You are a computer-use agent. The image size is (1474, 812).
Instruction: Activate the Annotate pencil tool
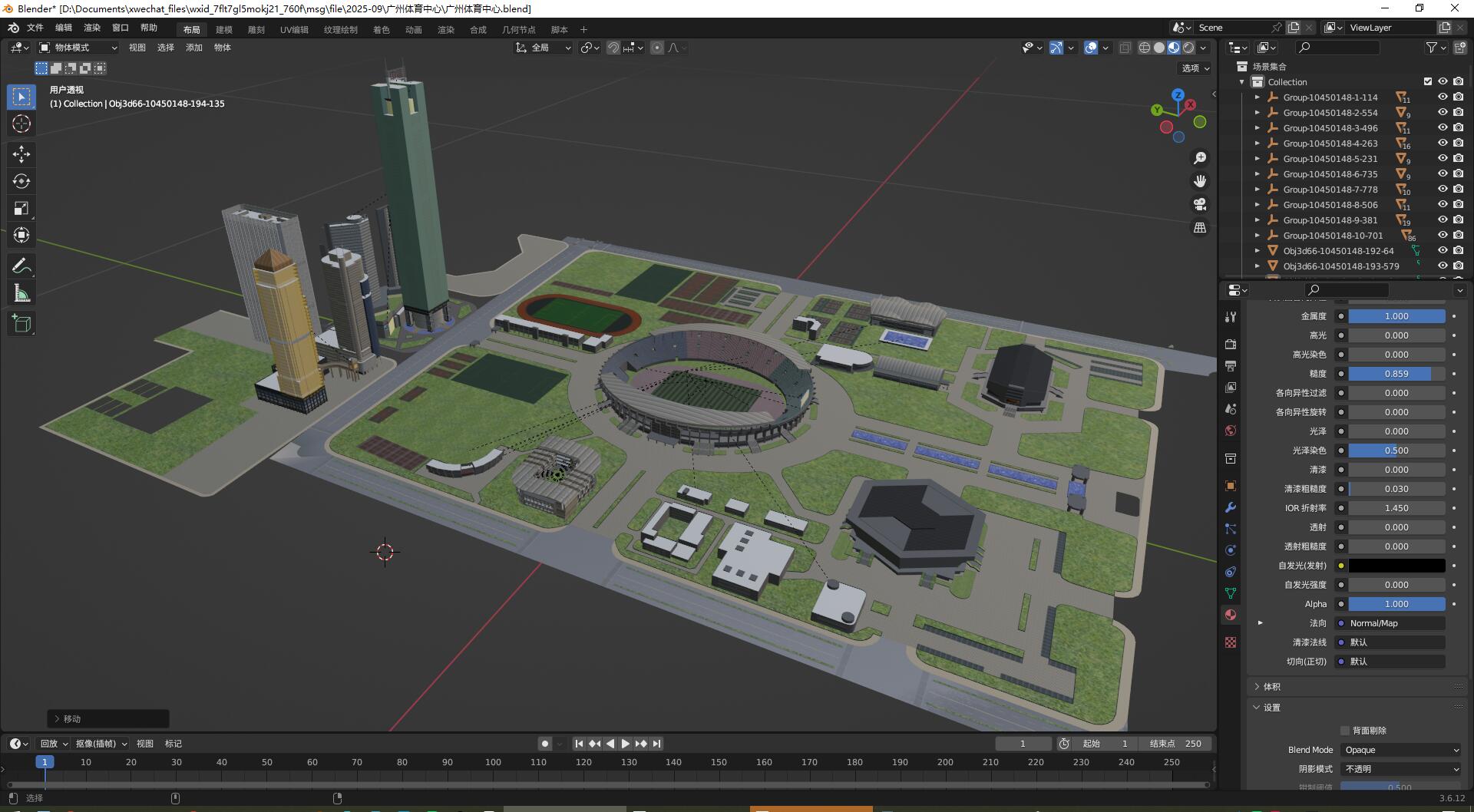click(x=21, y=266)
